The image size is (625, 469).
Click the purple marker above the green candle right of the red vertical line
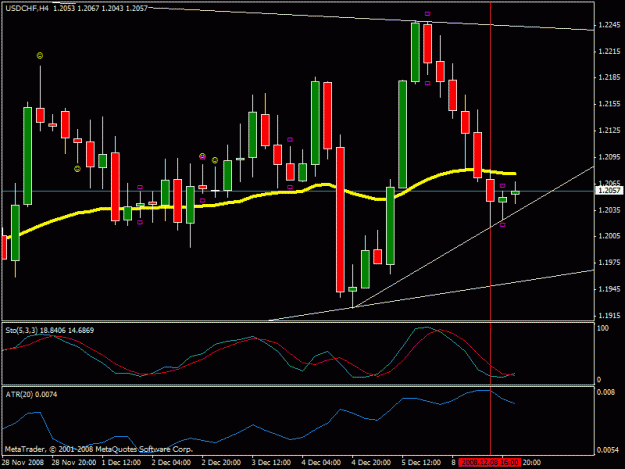[x=503, y=186]
